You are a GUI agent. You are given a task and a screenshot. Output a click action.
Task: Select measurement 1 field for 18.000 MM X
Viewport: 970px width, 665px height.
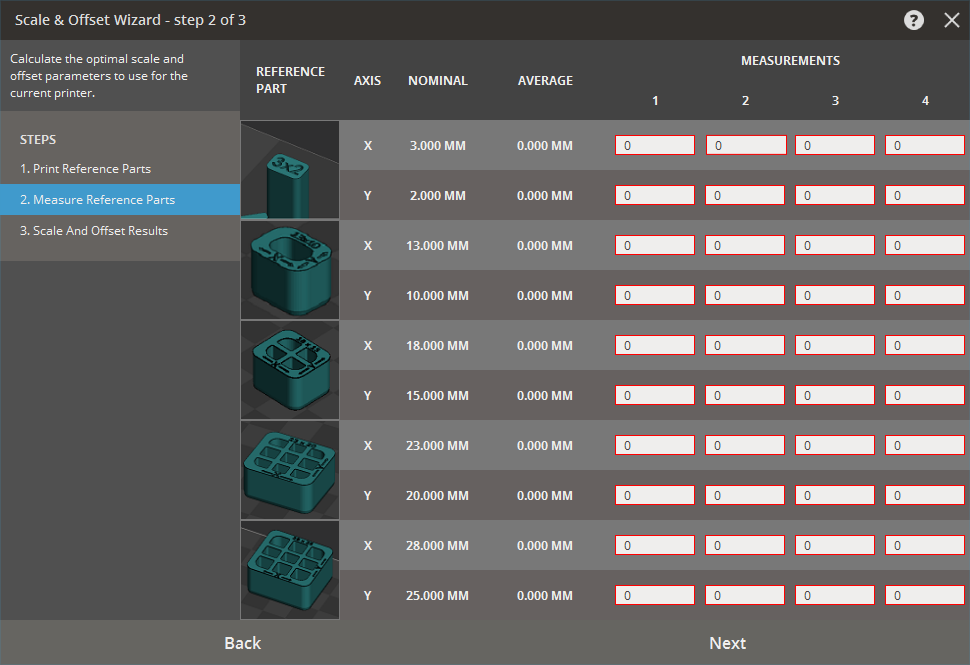click(x=655, y=346)
